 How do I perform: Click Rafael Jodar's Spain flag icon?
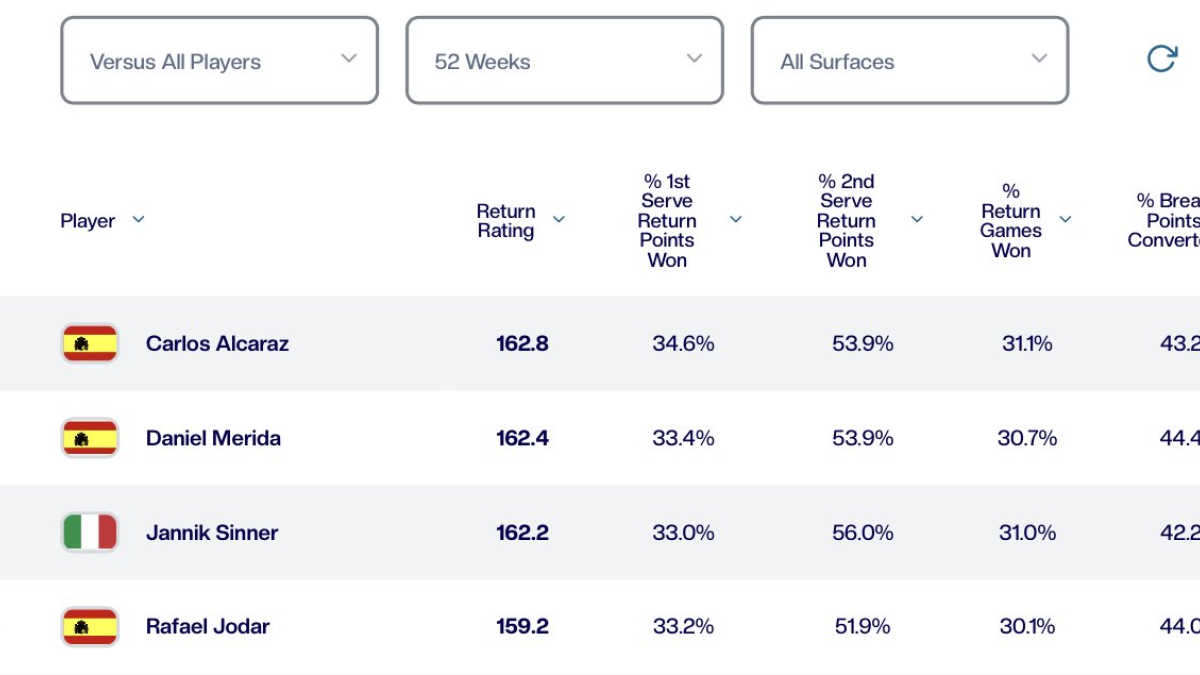pyautogui.click(x=90, y=627)
